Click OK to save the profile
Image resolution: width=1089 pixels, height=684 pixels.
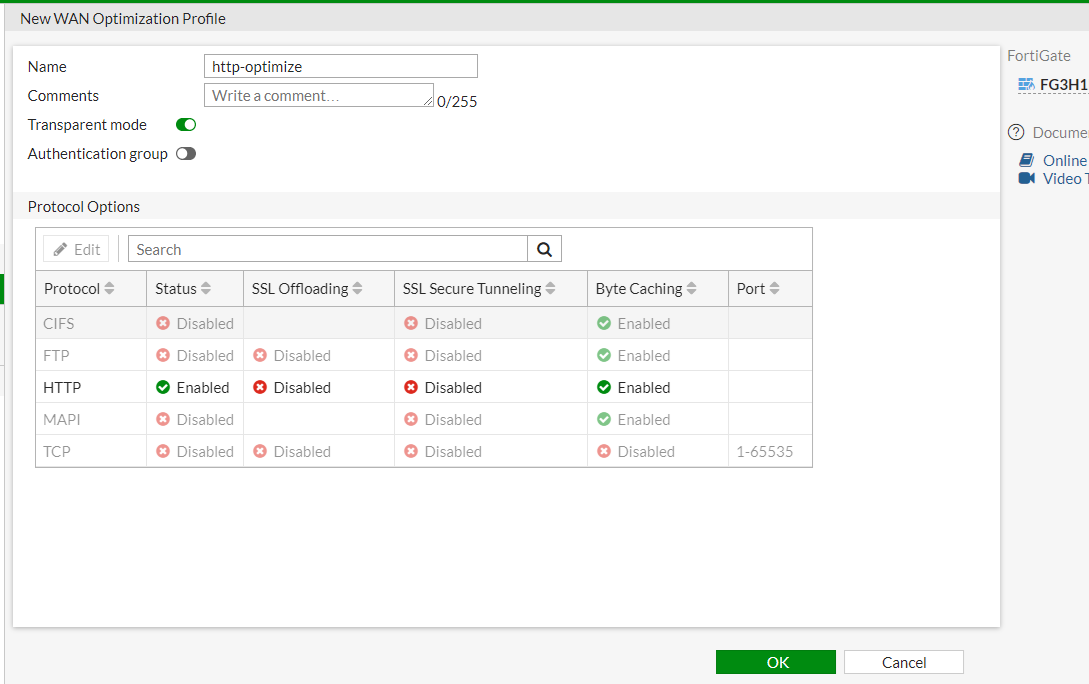(x=776, y=662)
